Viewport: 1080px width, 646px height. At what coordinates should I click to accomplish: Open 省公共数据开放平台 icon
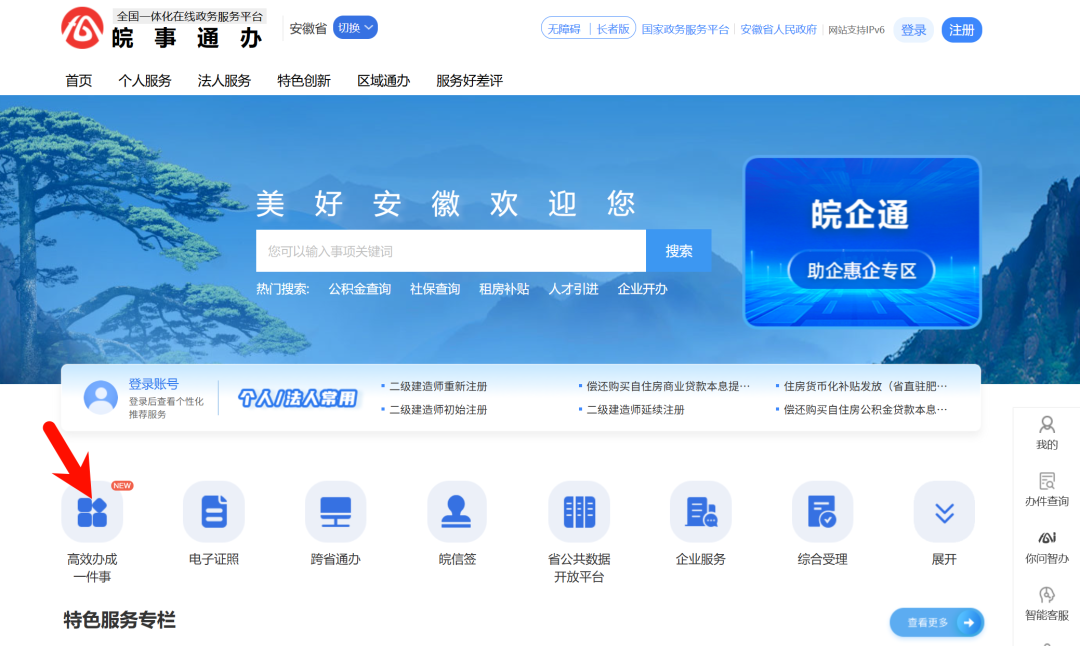[579, 512]
